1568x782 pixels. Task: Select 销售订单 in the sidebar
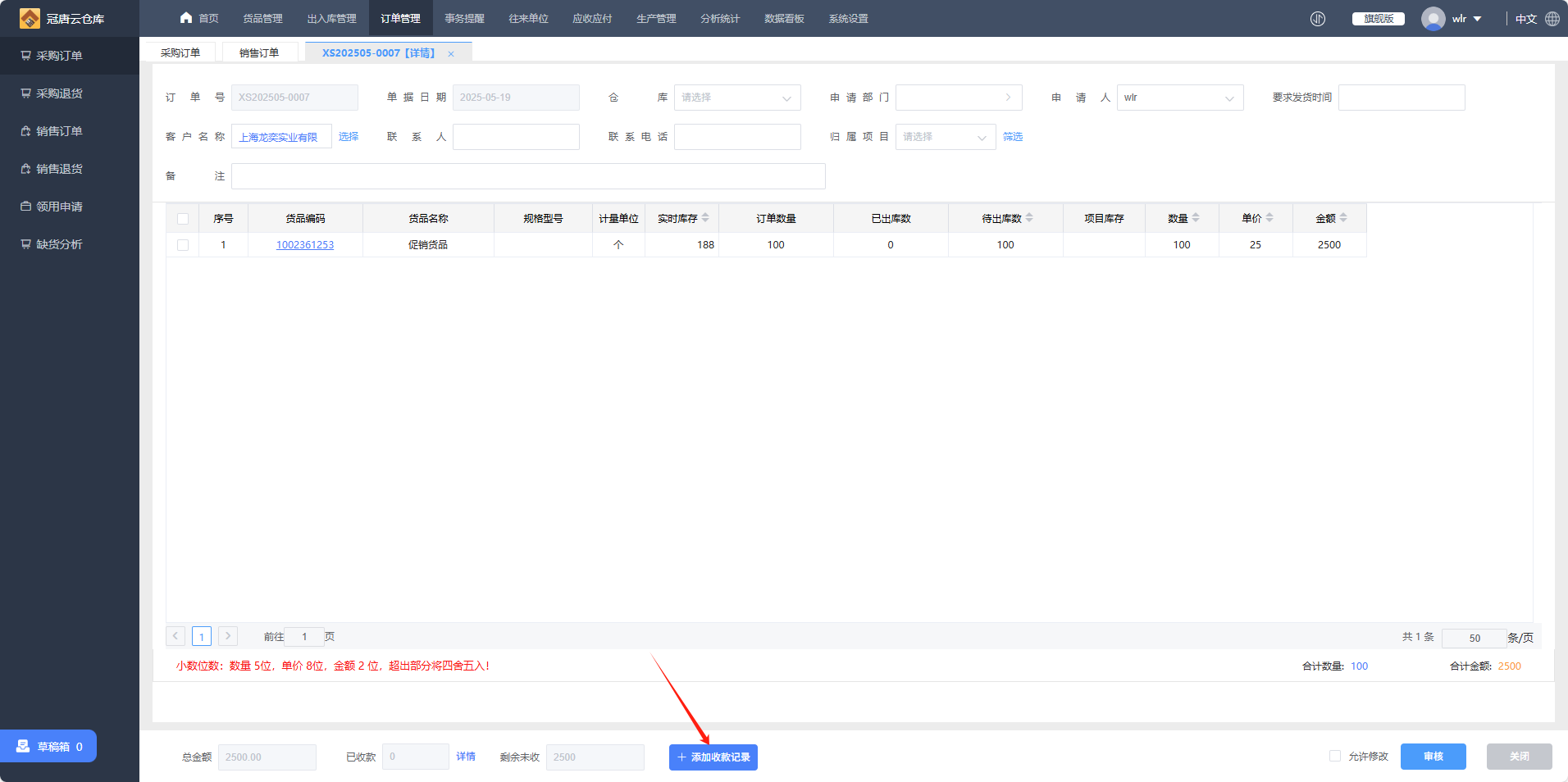tap(70, 131)
